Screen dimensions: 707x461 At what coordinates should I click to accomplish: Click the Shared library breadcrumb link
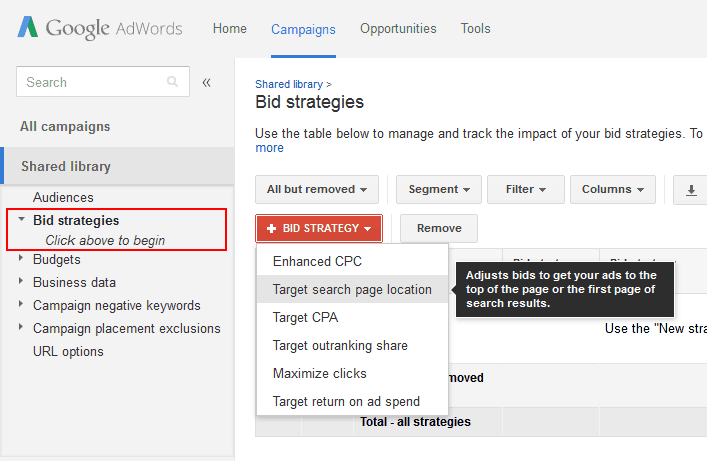point(289,84)
